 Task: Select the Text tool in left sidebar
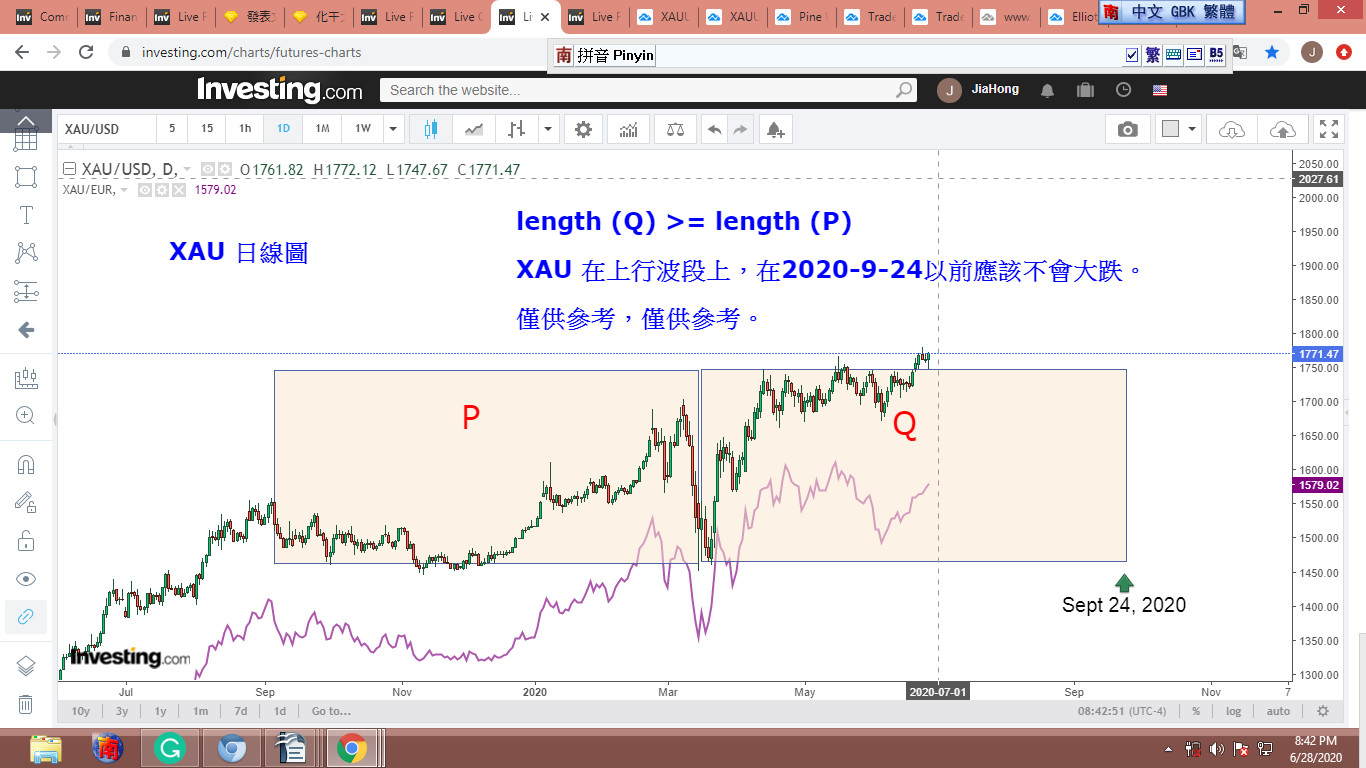click(x=26, y=215)
